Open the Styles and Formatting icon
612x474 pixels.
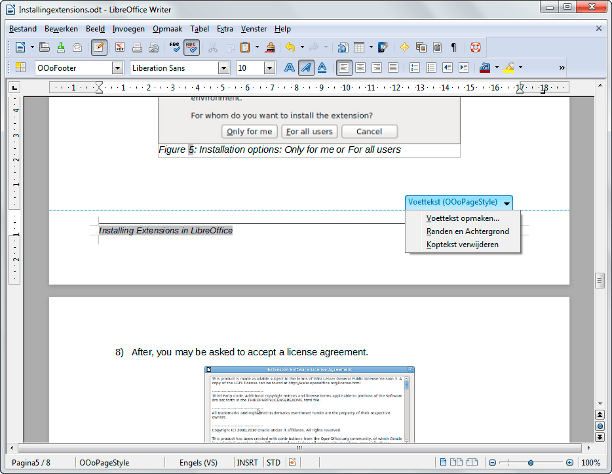click(x=20, y=68)
